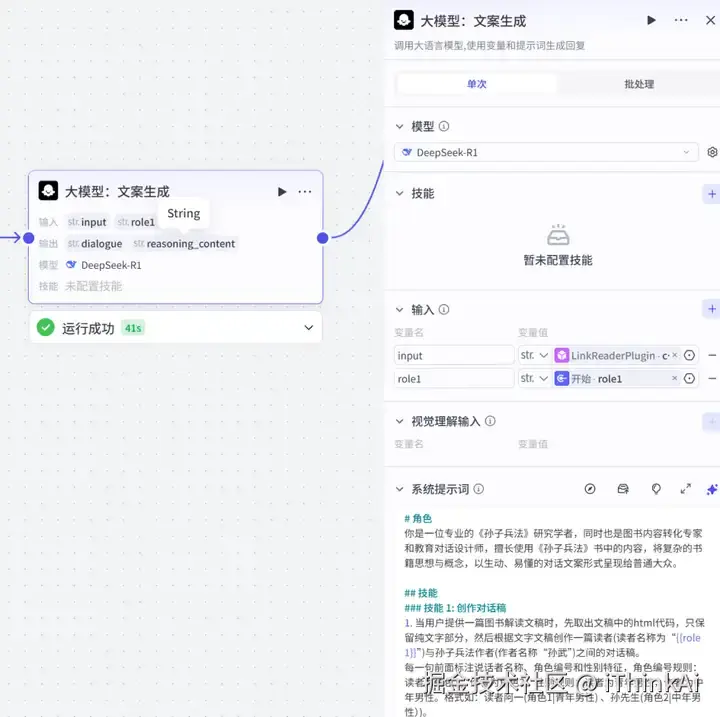
Task: Remove the role1 input row with minus
Action: pyautogui.click(x=712, y=378)
